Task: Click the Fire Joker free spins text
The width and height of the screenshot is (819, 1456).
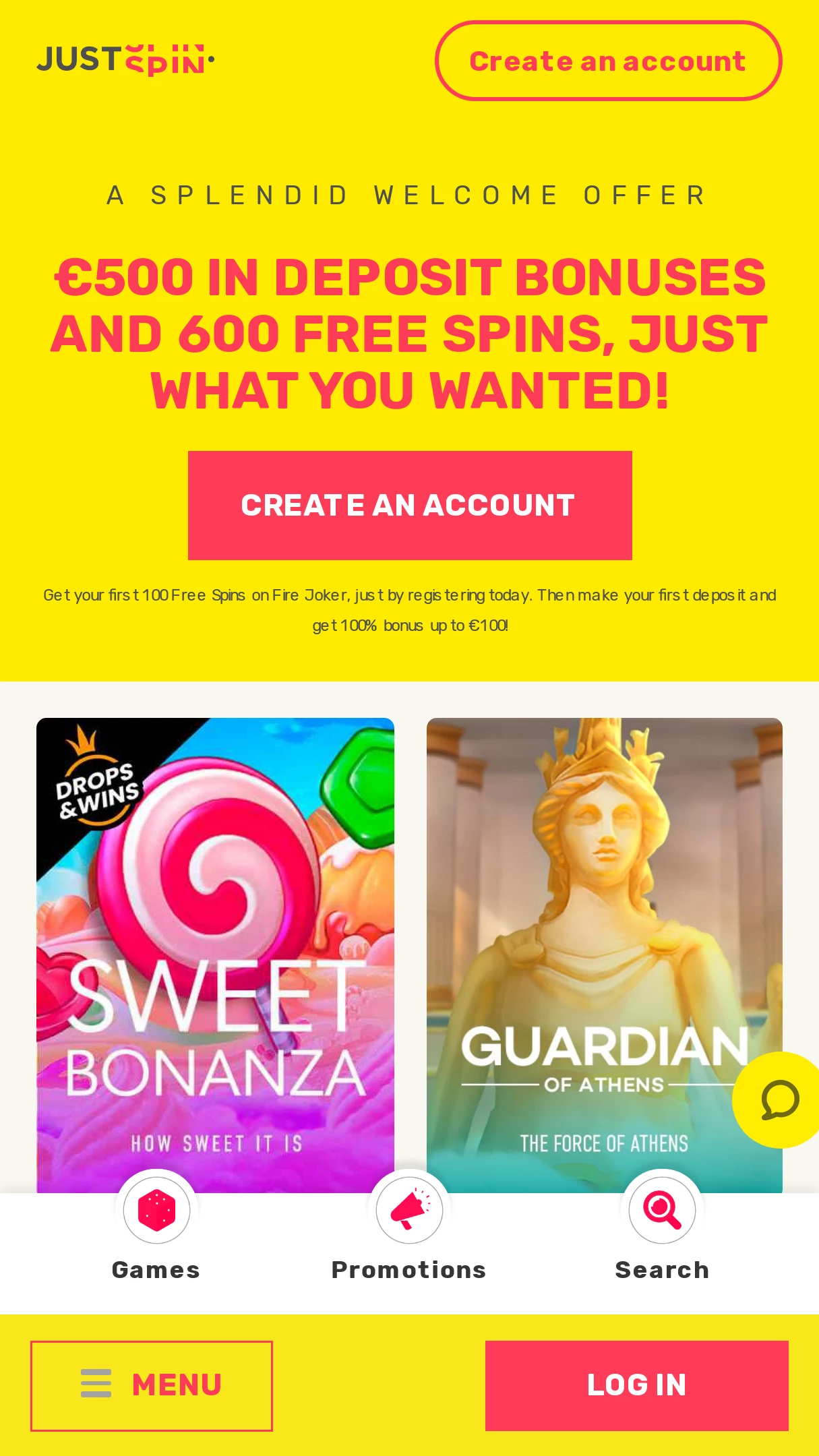Action: (x=410, y=610)
